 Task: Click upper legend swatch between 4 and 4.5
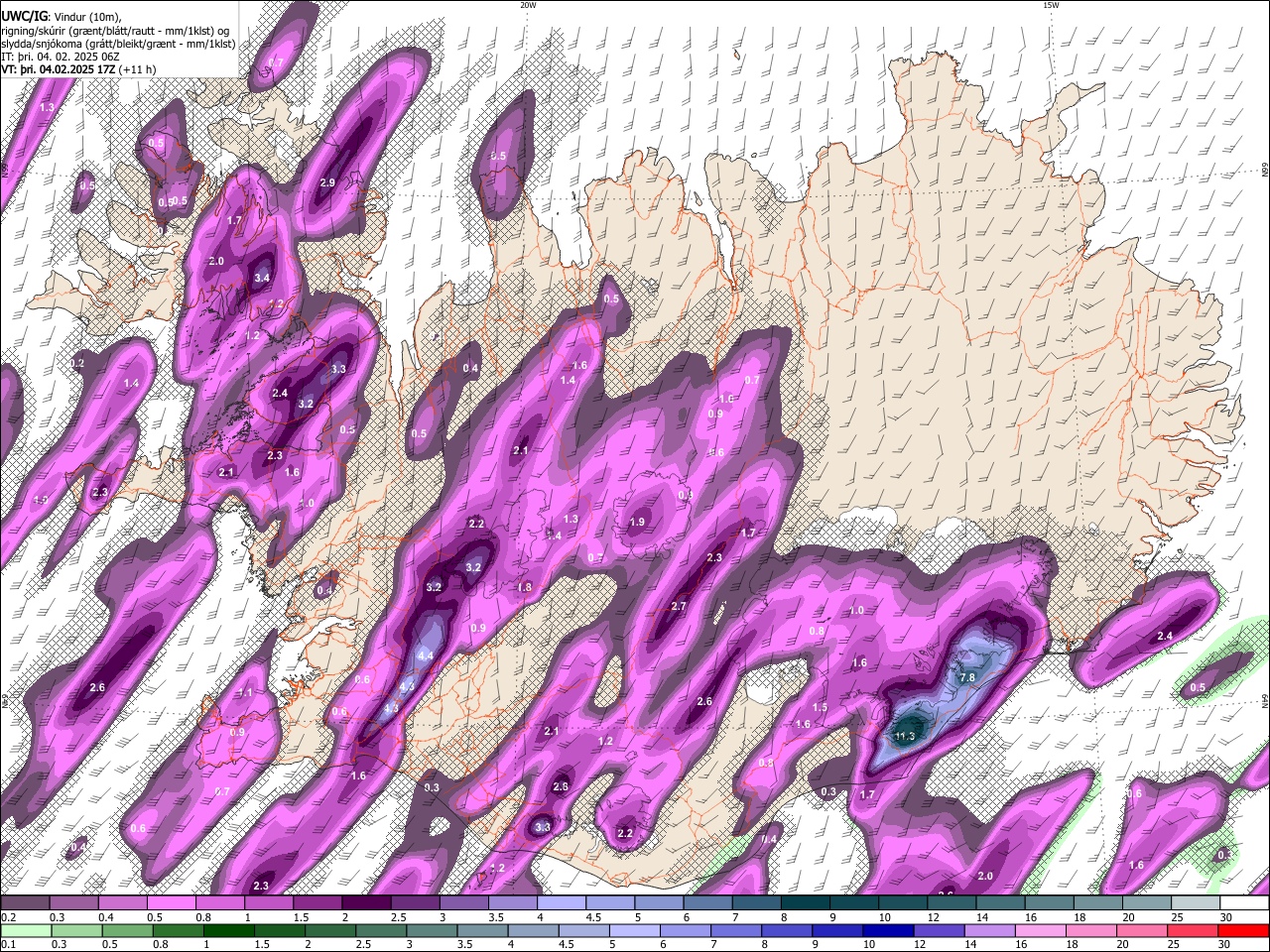(x=561, y=903)
